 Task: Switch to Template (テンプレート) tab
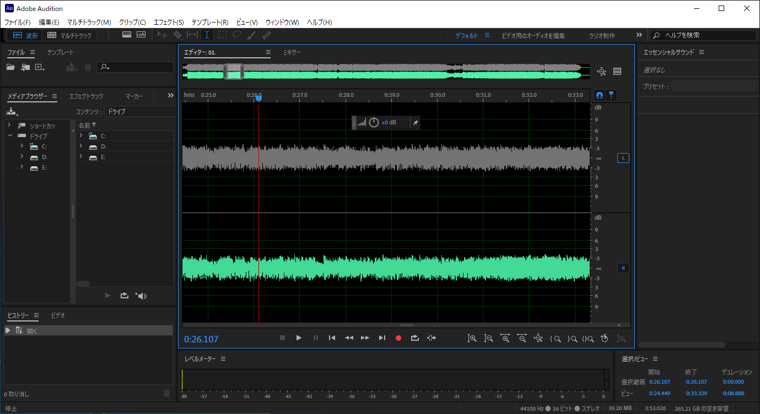[61, 52]
